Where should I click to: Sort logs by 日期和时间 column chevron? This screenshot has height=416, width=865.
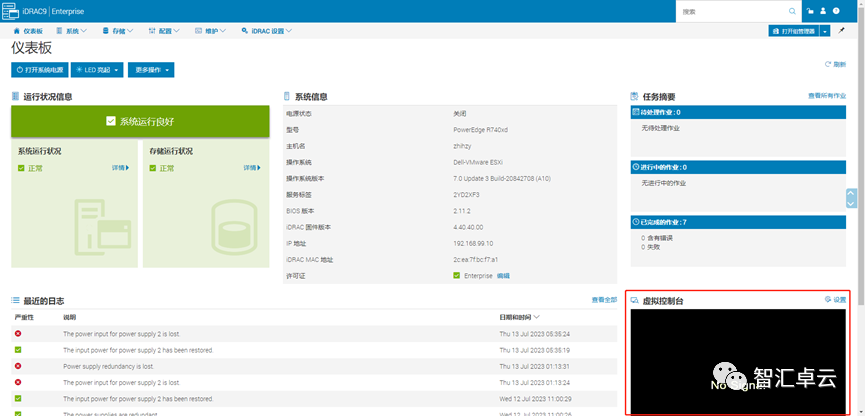coord(536,317)
